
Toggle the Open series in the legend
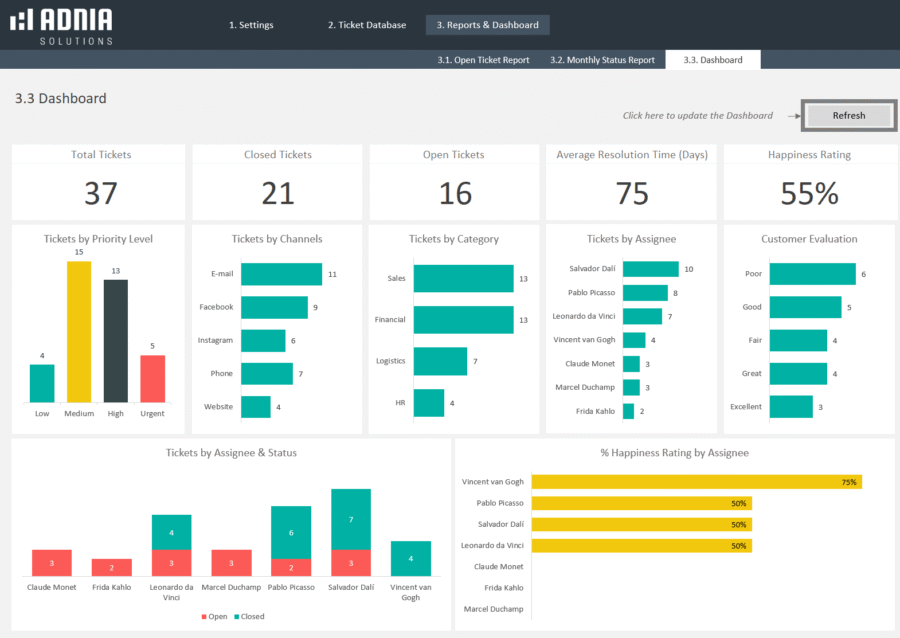tap(215, 616)
